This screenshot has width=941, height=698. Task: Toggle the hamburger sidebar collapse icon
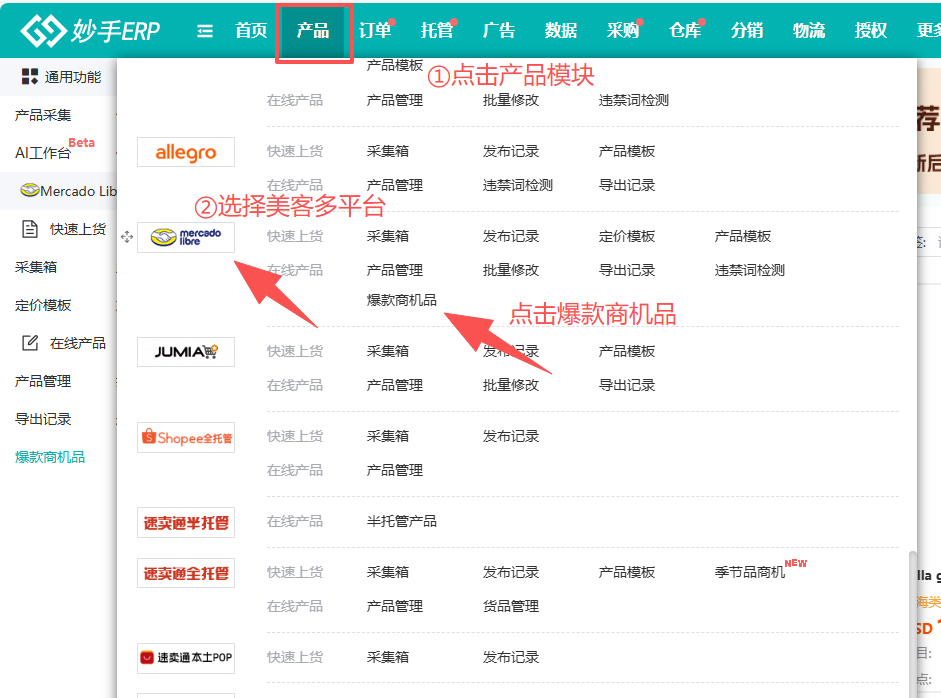pos(205,31)
